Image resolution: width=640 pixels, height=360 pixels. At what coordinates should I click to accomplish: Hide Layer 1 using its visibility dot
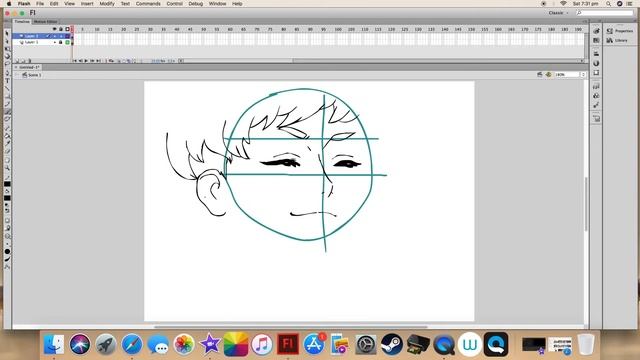55,42
